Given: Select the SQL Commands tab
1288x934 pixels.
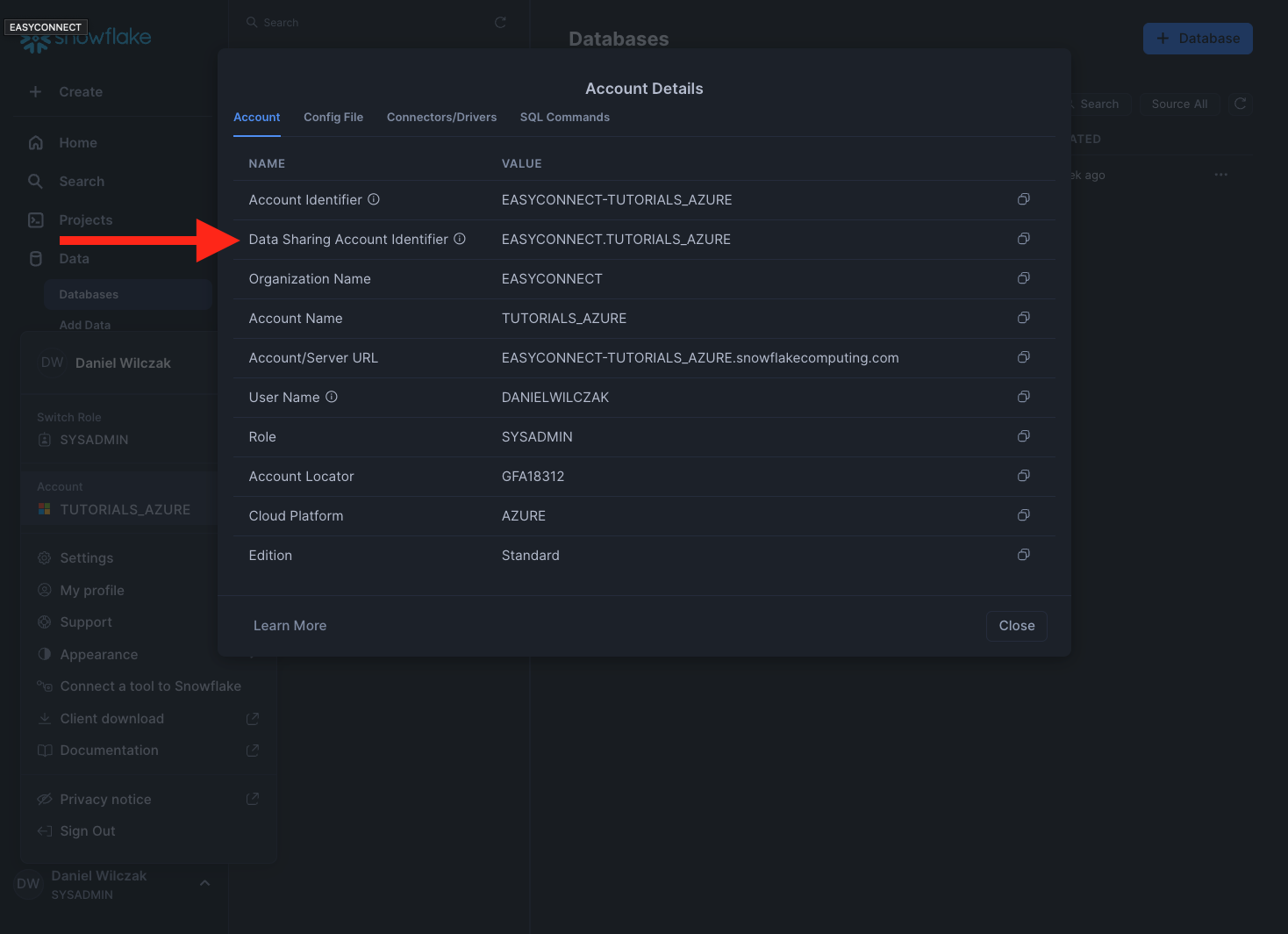Looking at the screenshot, I should pyautogui.click(x=564, y=117).
